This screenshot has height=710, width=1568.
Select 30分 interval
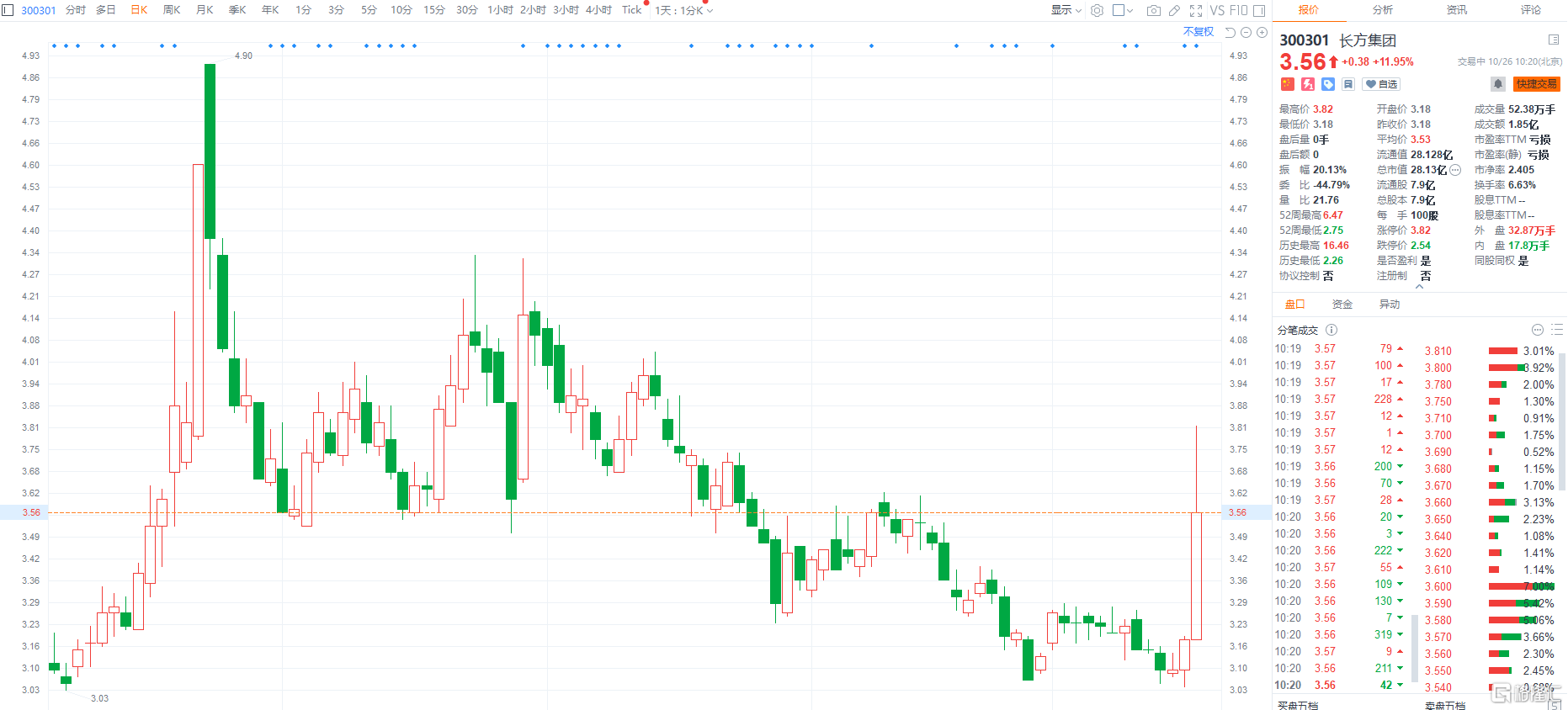coord(467,10)
